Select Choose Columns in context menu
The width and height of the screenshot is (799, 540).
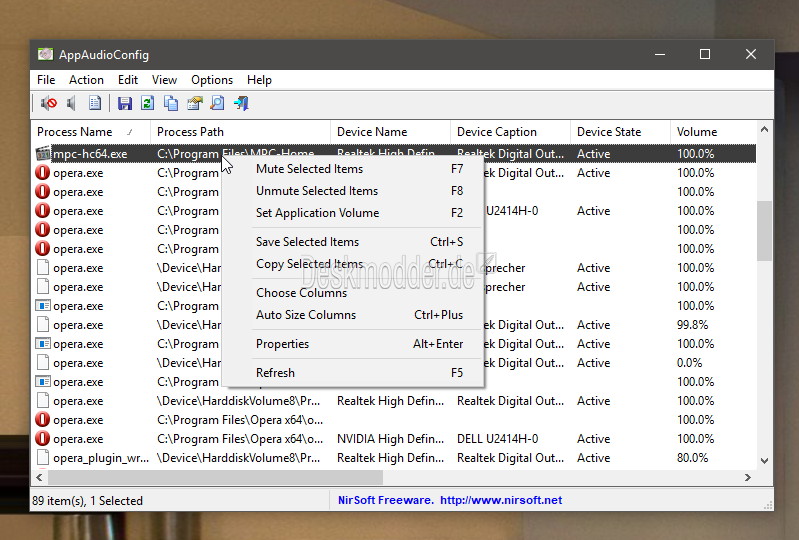353,292
